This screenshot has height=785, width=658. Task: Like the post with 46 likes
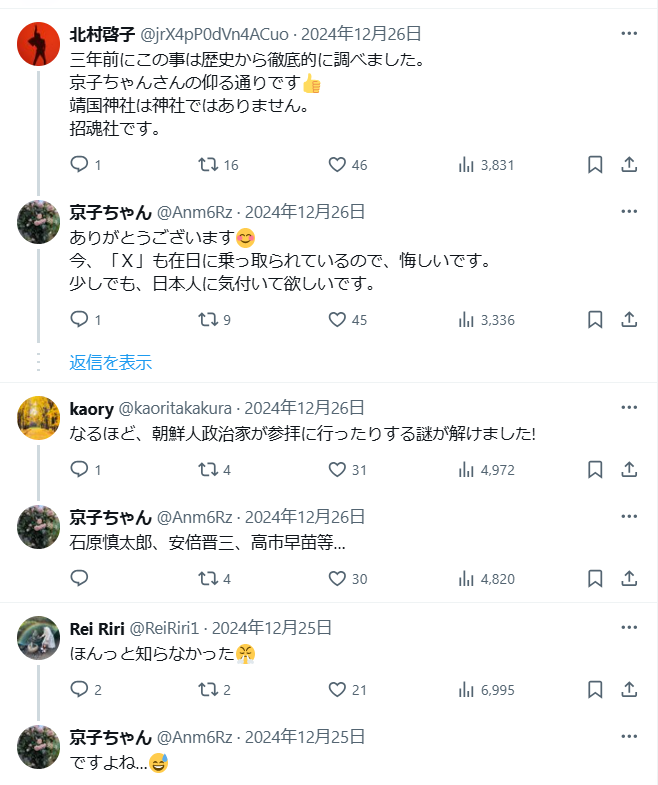[337, 165]
